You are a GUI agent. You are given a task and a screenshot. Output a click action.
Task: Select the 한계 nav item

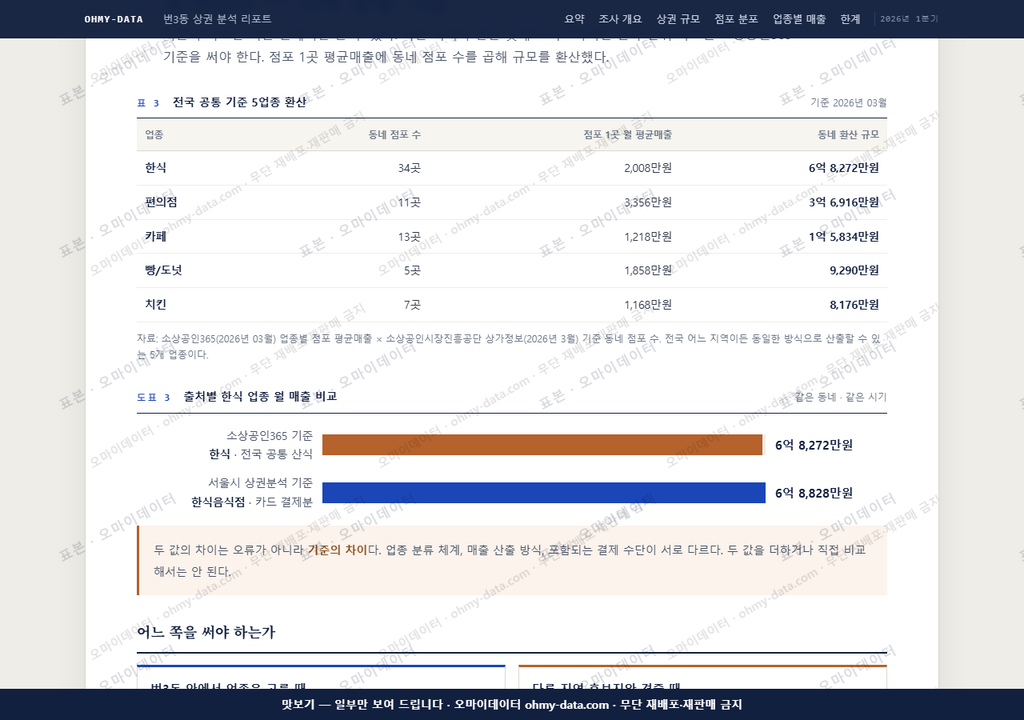click(850, 19)
